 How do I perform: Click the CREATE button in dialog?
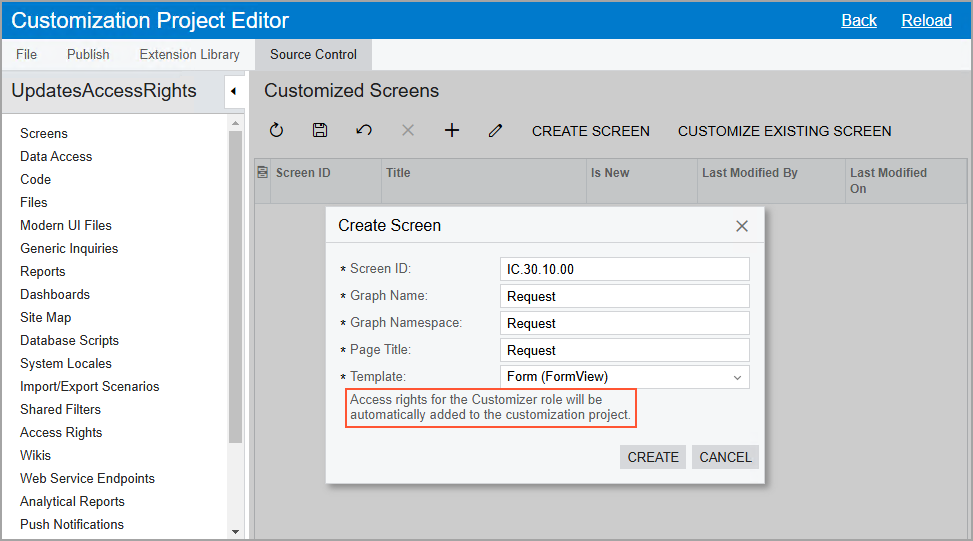653,457
